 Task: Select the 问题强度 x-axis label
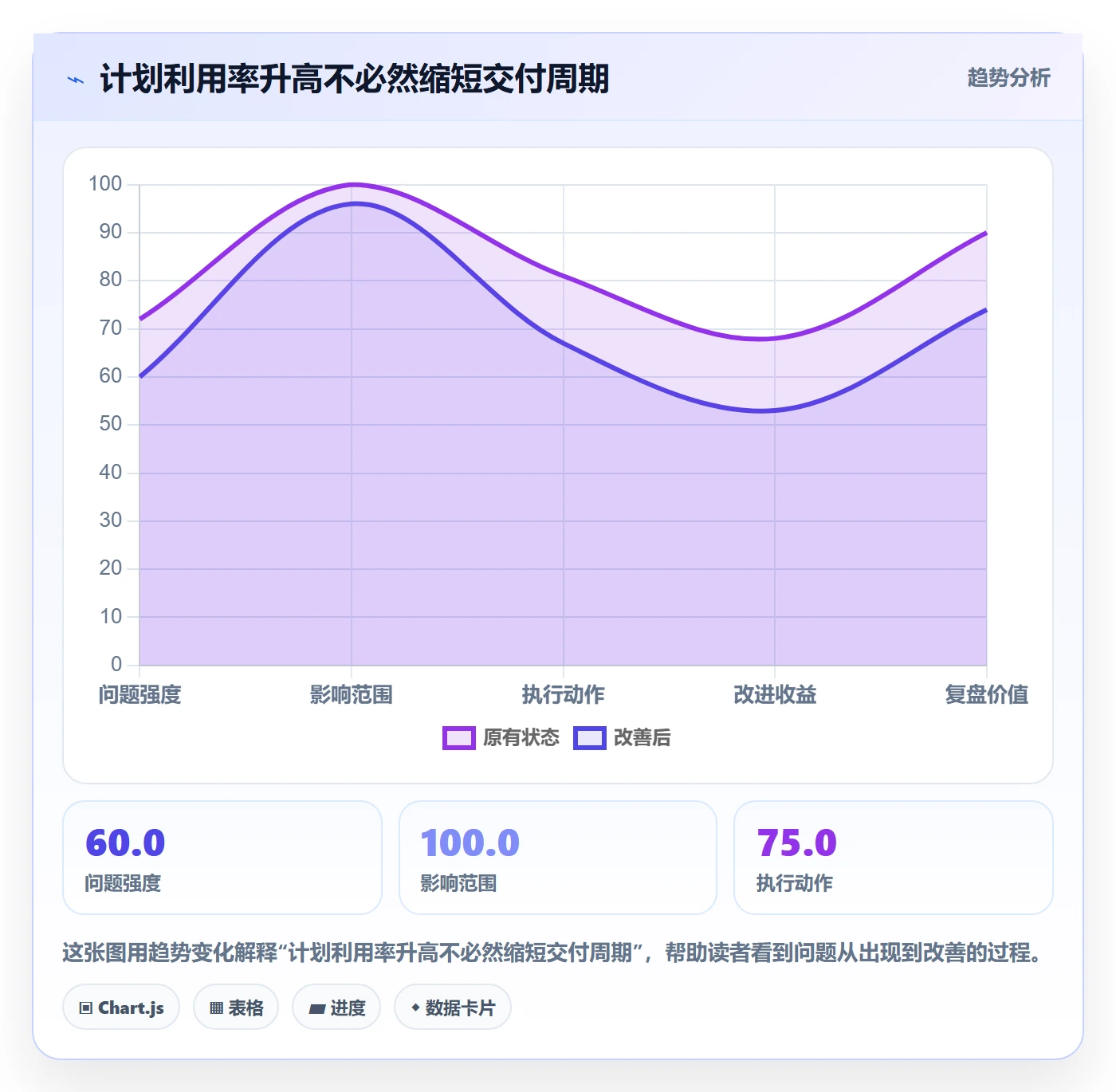[140, 695]
